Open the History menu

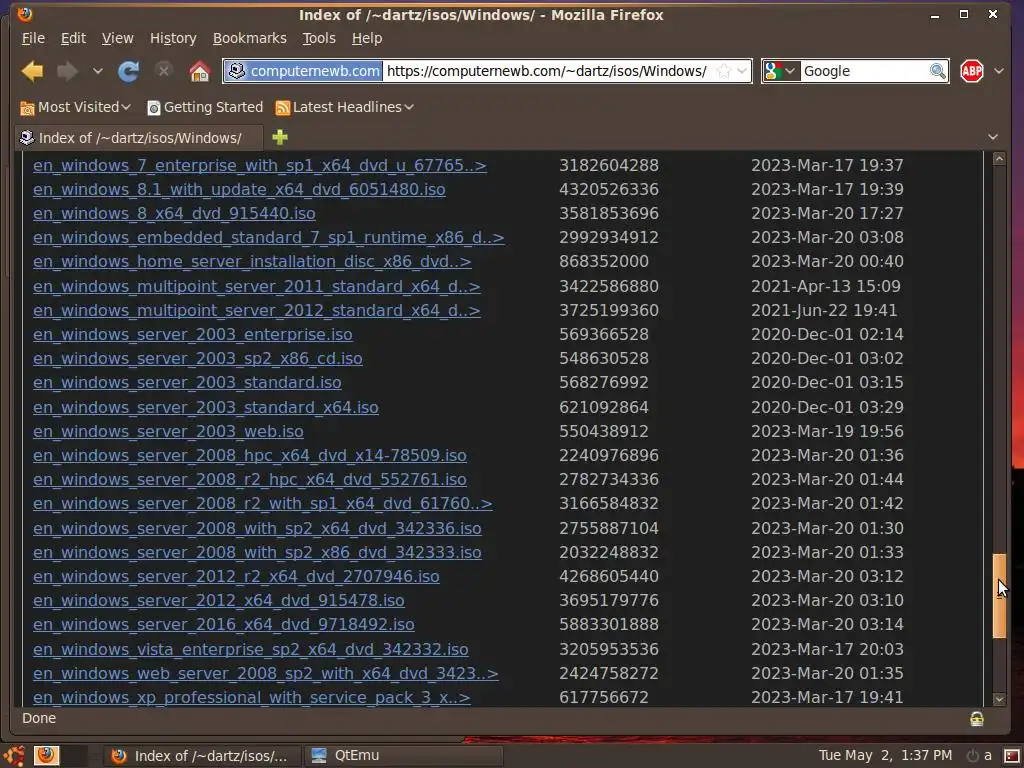tap(173, 39)
